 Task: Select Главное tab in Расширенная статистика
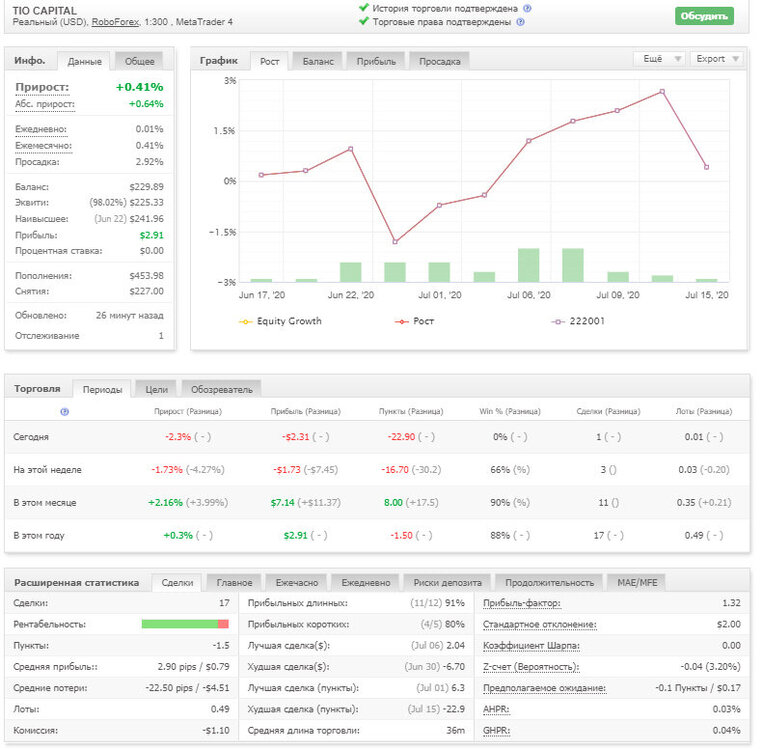(x=234, y=583)
